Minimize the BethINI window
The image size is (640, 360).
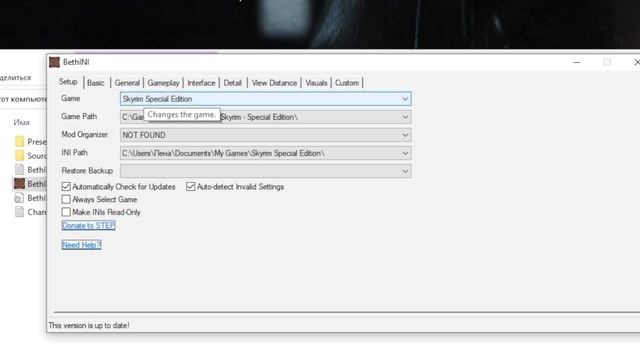(577, 62)
